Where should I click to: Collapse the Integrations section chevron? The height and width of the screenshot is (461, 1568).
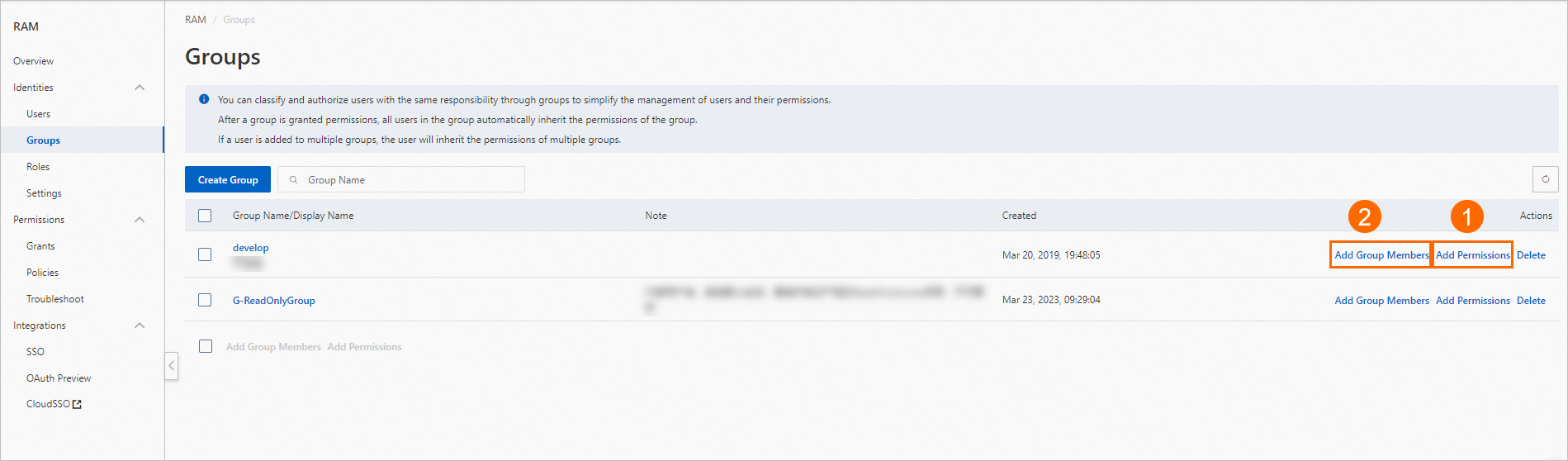click(140, 326)
